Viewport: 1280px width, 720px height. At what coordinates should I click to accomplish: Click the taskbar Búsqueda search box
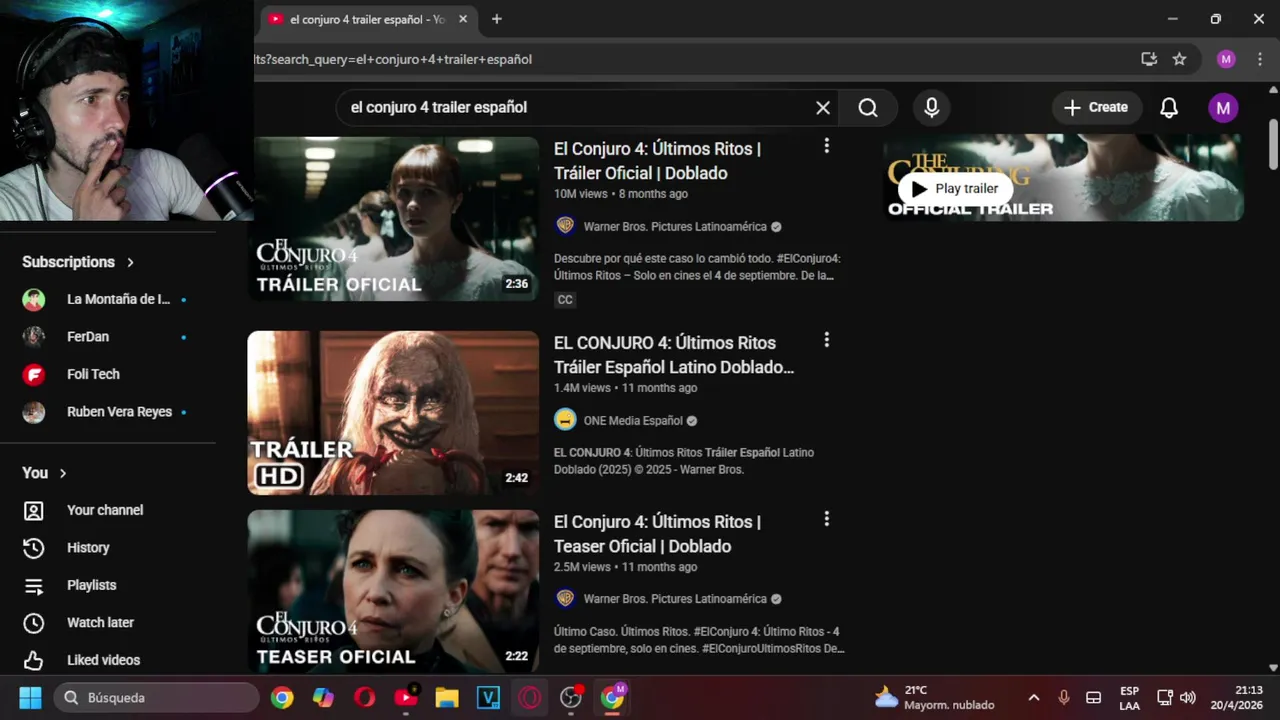pos(156,697)
